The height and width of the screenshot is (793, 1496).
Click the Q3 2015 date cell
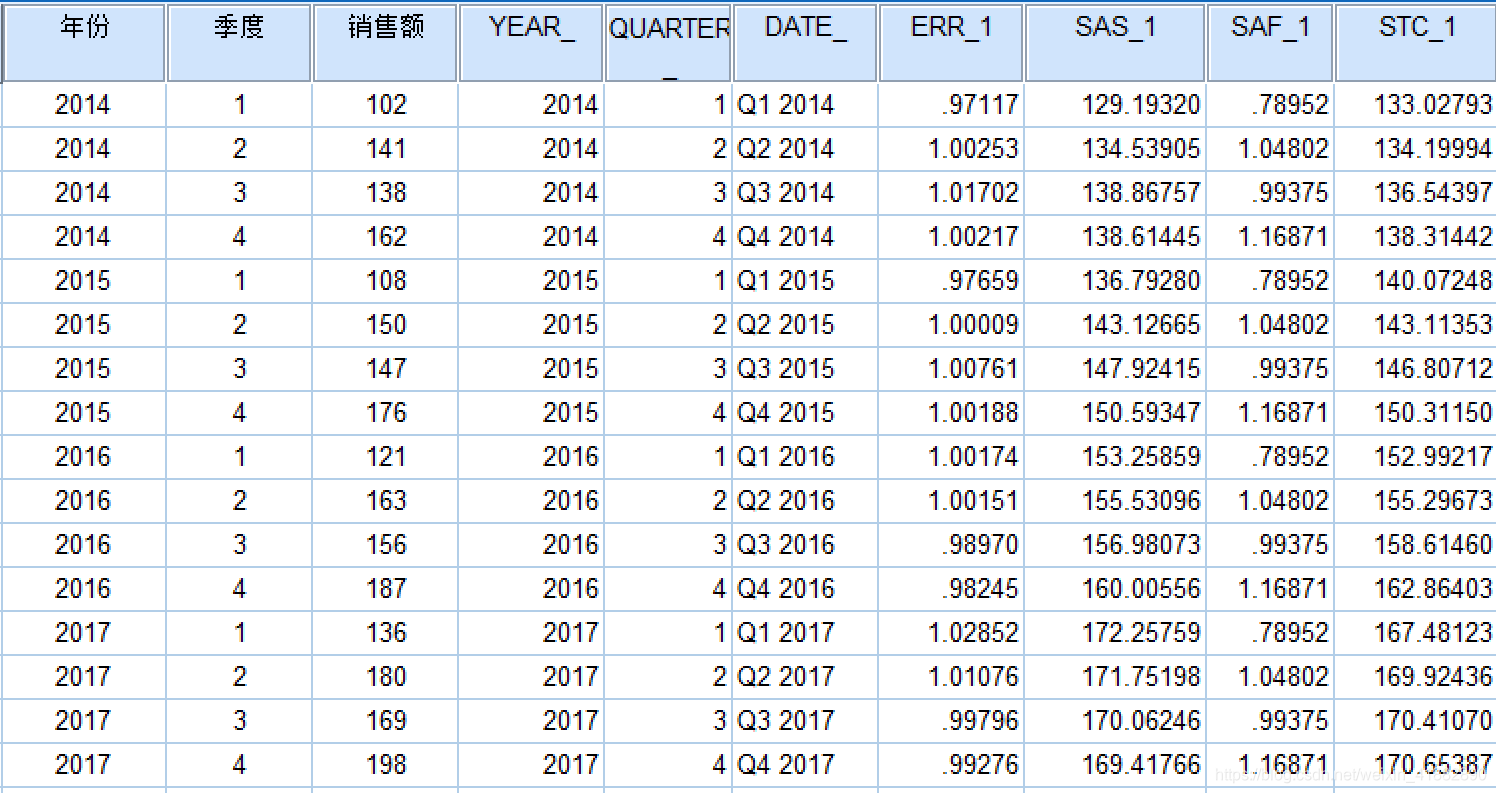805,369
